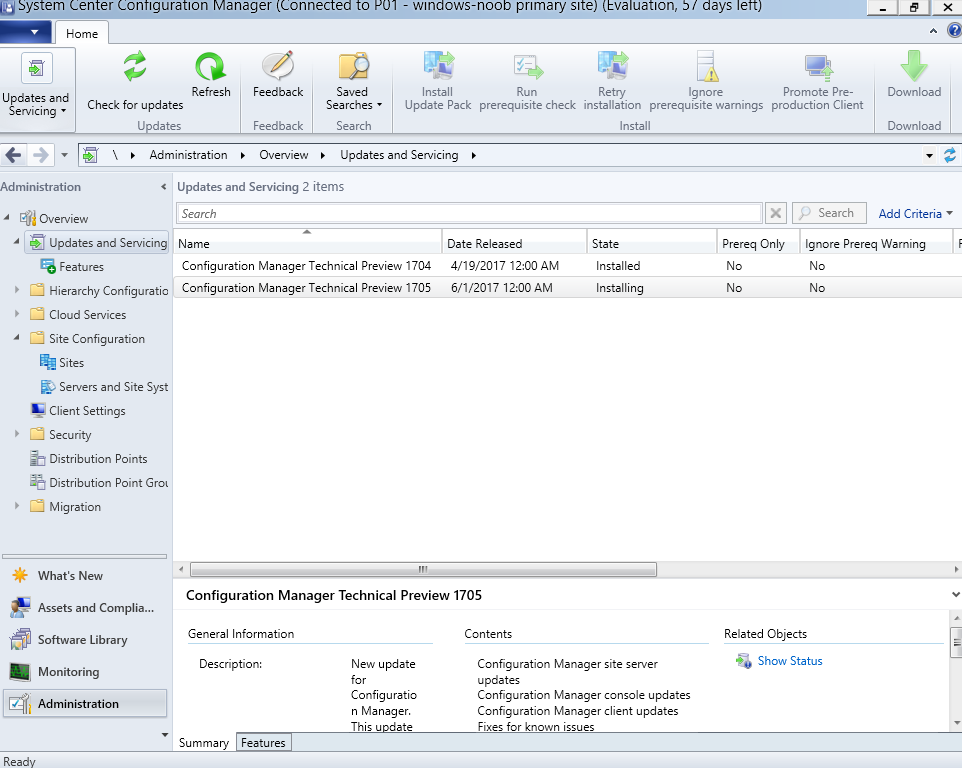Screen dimensions: 962x768
Task: Open Updates and Servicing ribbon dropdown
Action: click(x=36, y=89)
